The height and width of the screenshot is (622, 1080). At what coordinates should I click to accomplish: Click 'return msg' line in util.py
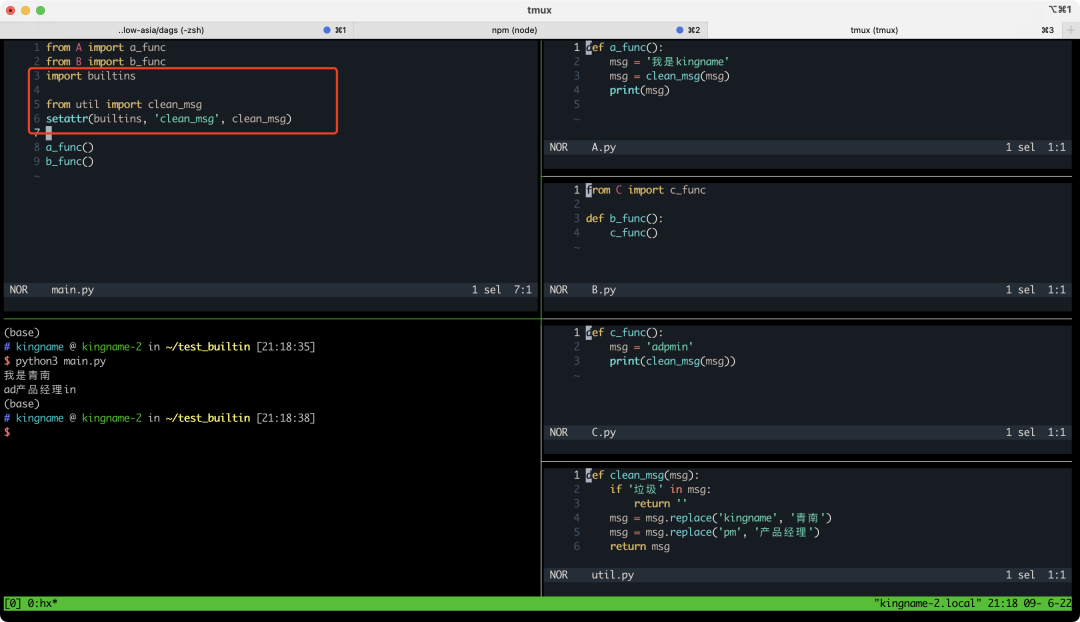tap(639, 547)
